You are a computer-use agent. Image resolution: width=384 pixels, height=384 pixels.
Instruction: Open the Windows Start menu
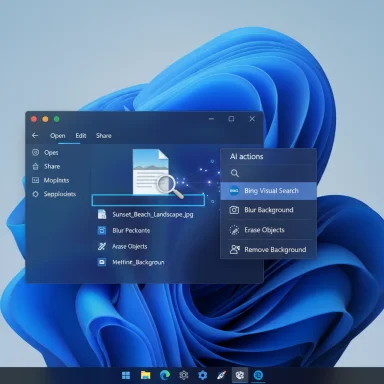pyautogui.click(x=126, y=375)
